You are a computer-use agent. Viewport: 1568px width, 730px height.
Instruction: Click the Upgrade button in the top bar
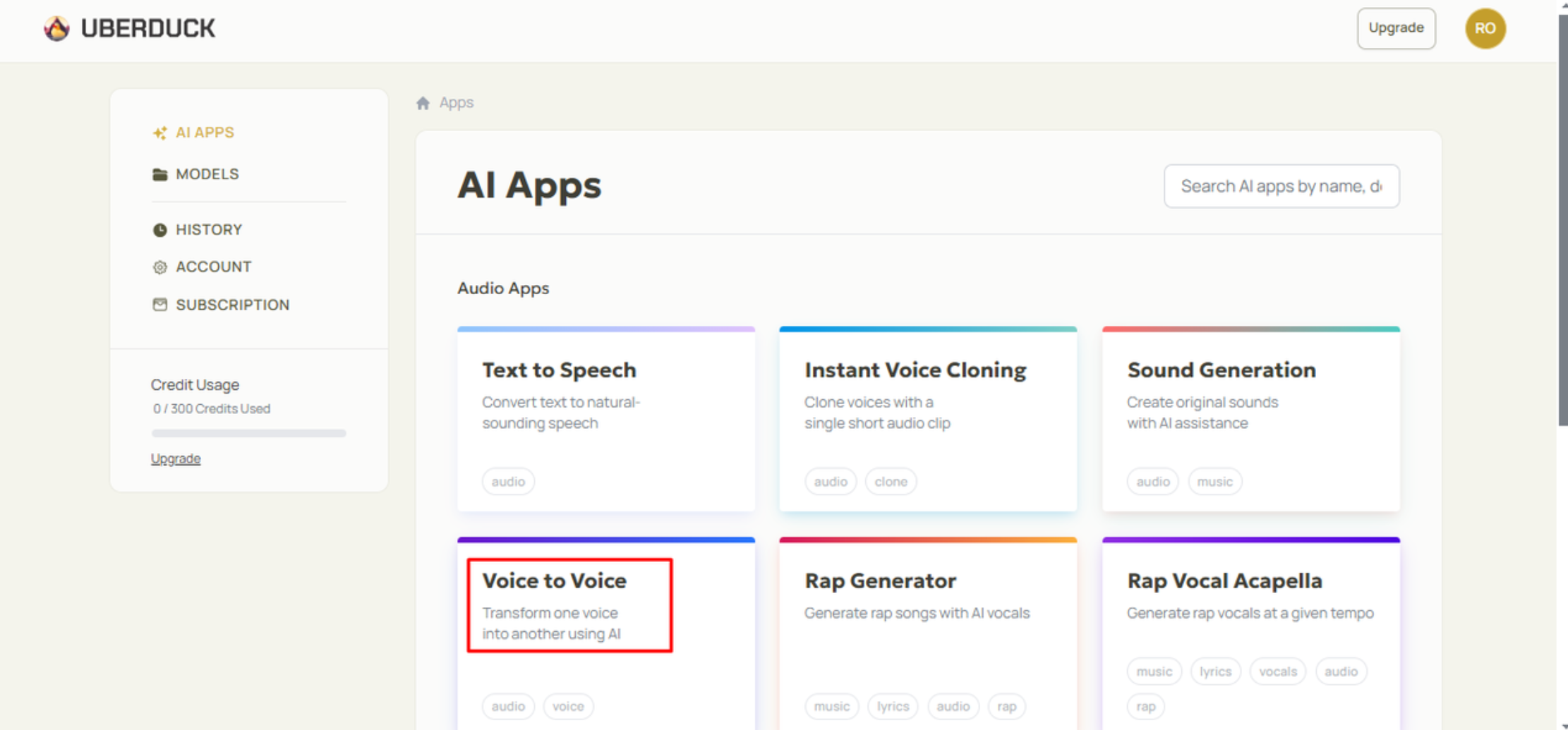(x=1395, y=28)
